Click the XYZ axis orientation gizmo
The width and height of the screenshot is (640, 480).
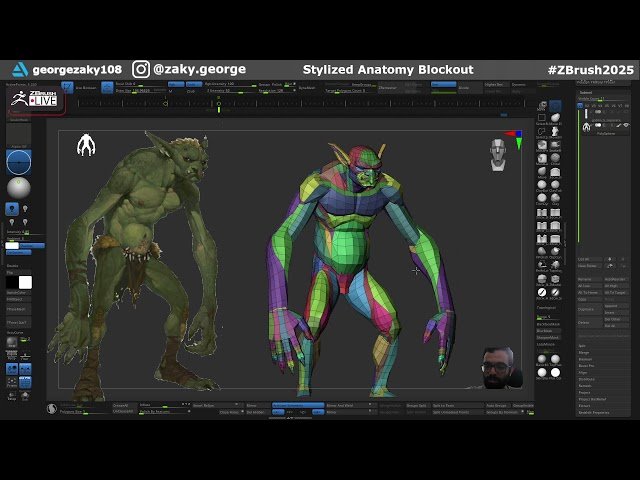pyautogui.click(x=515, y=139)
